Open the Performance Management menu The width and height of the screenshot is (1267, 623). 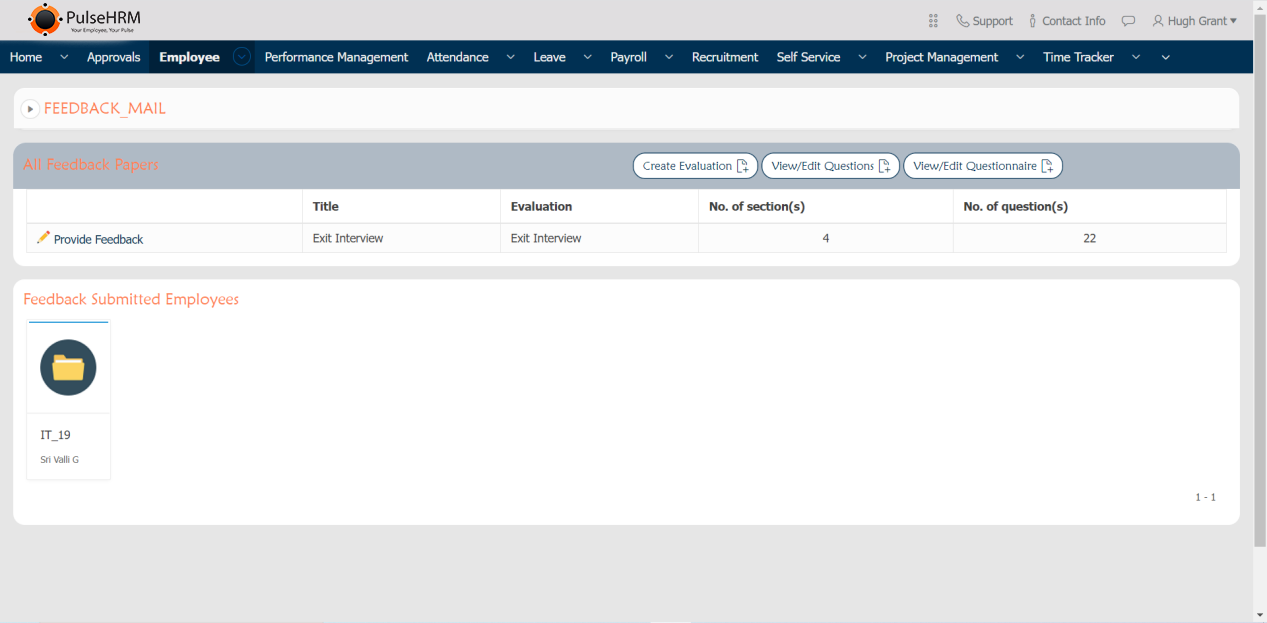pyautogui.click(x=336, y=57)
